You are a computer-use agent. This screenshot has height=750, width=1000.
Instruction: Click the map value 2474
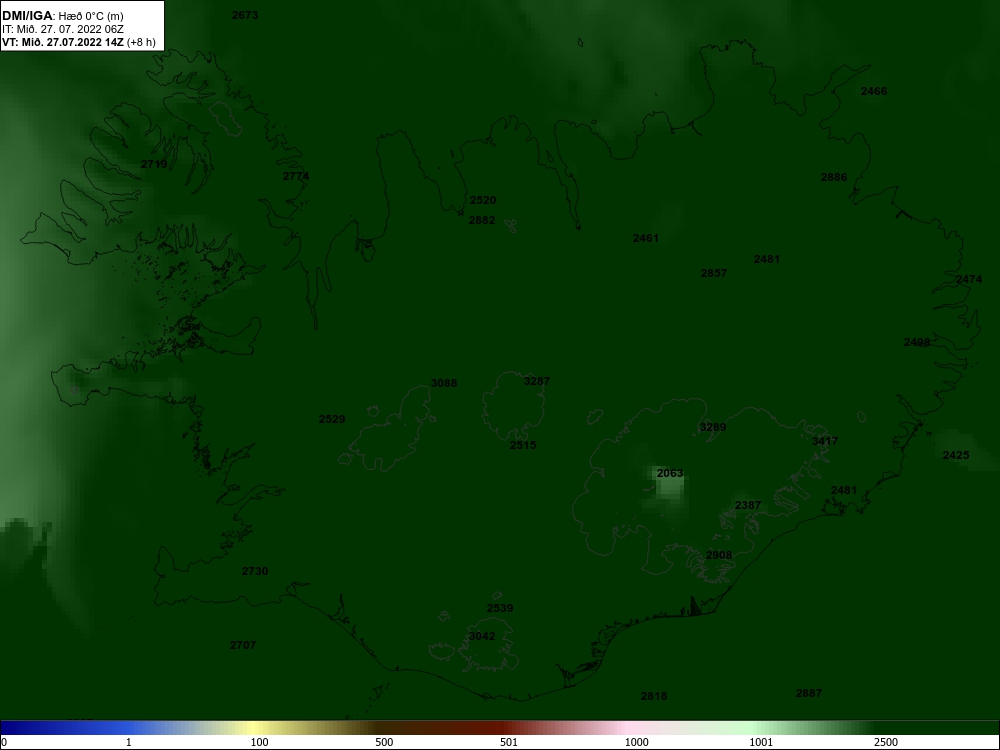click(x=969, y=279)
